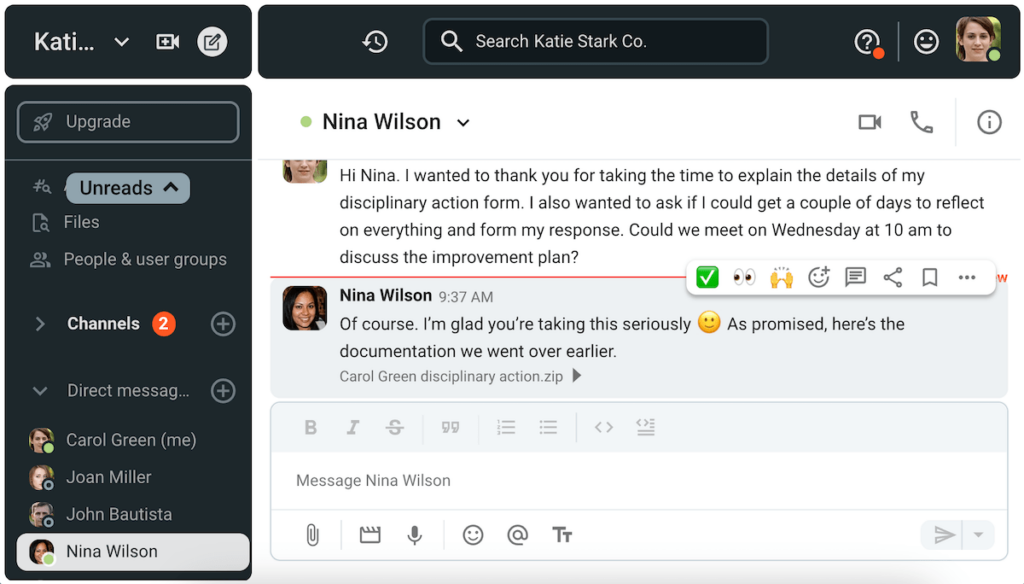
Task: Mention someone using the @ icon
Action: (x=517, y=535)
